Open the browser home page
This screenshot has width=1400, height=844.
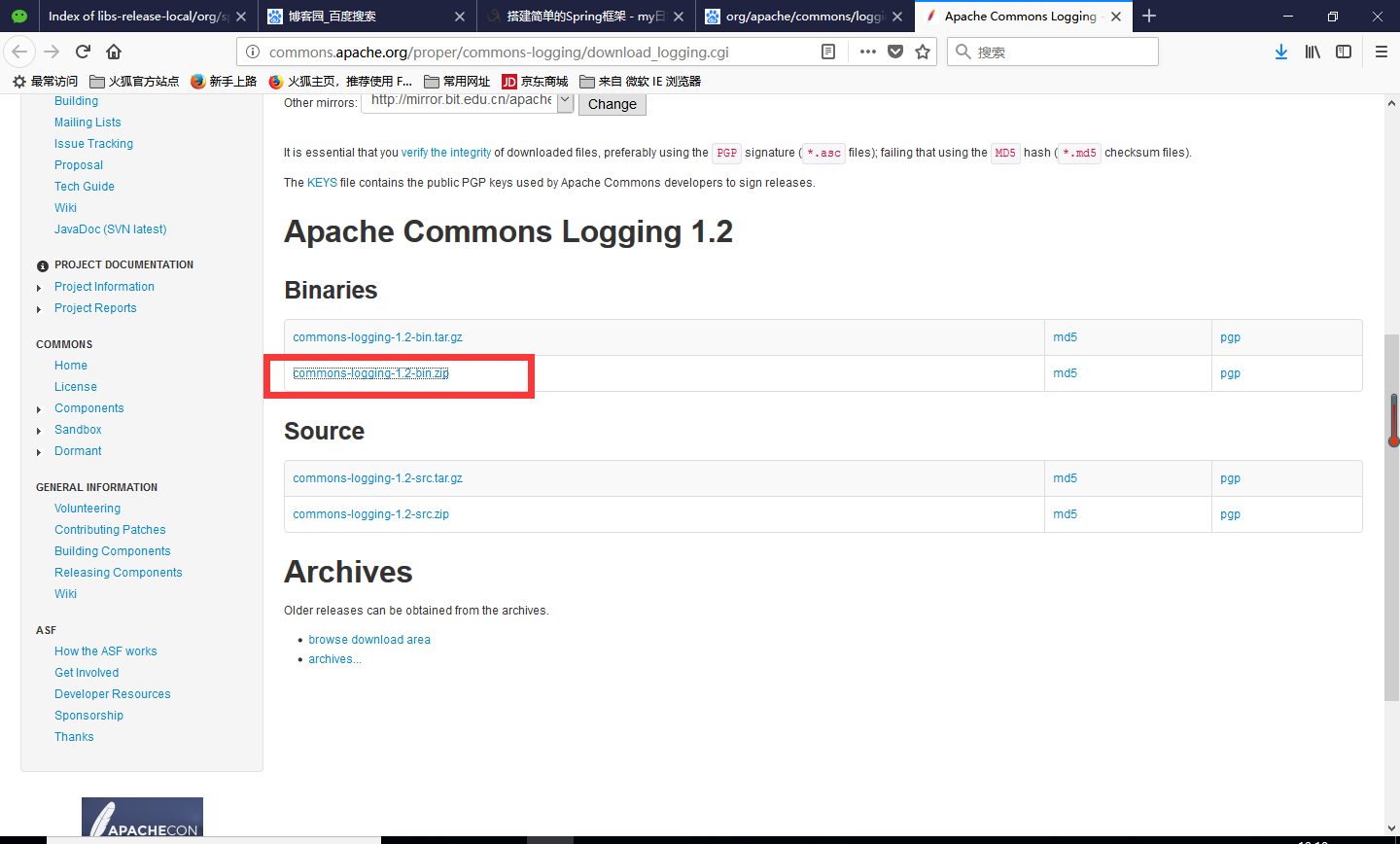point(114,52)
